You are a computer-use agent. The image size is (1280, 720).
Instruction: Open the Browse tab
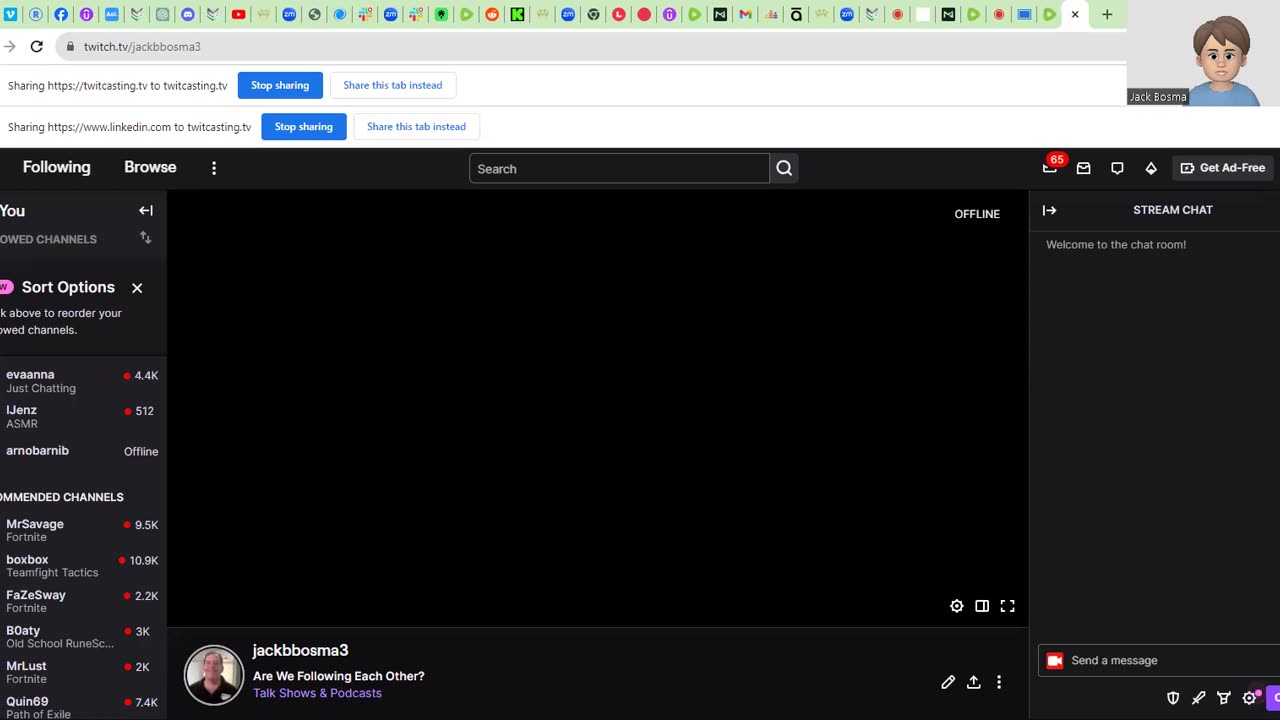(x=150, y=167)
